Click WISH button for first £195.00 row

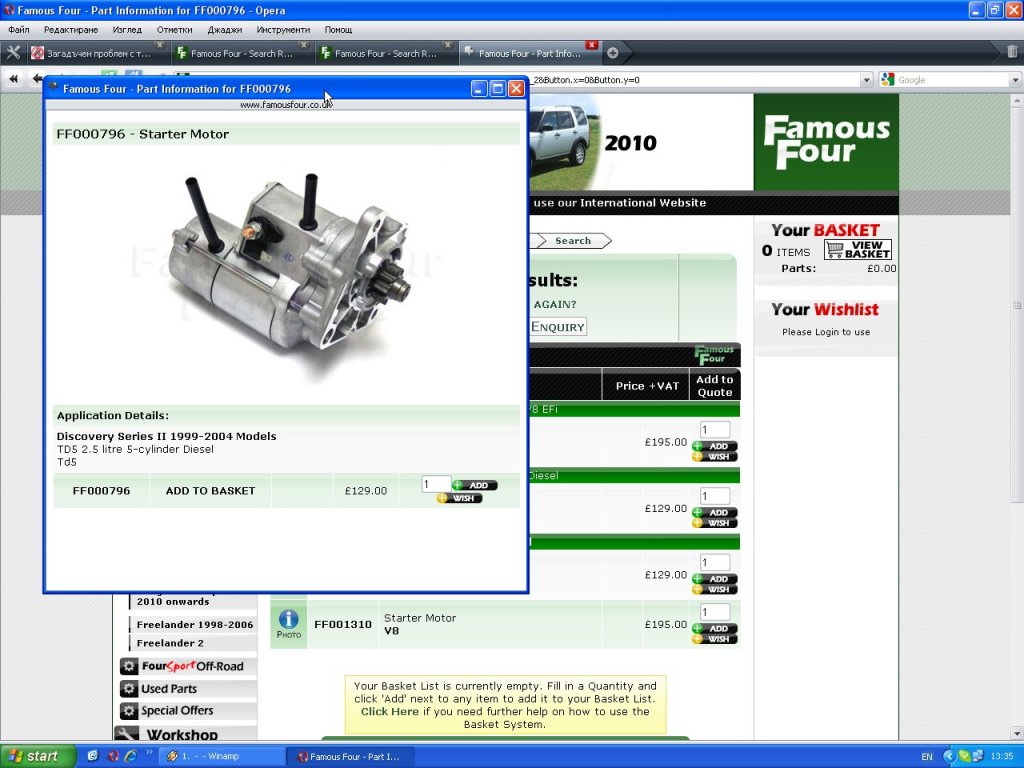[714, 456]
